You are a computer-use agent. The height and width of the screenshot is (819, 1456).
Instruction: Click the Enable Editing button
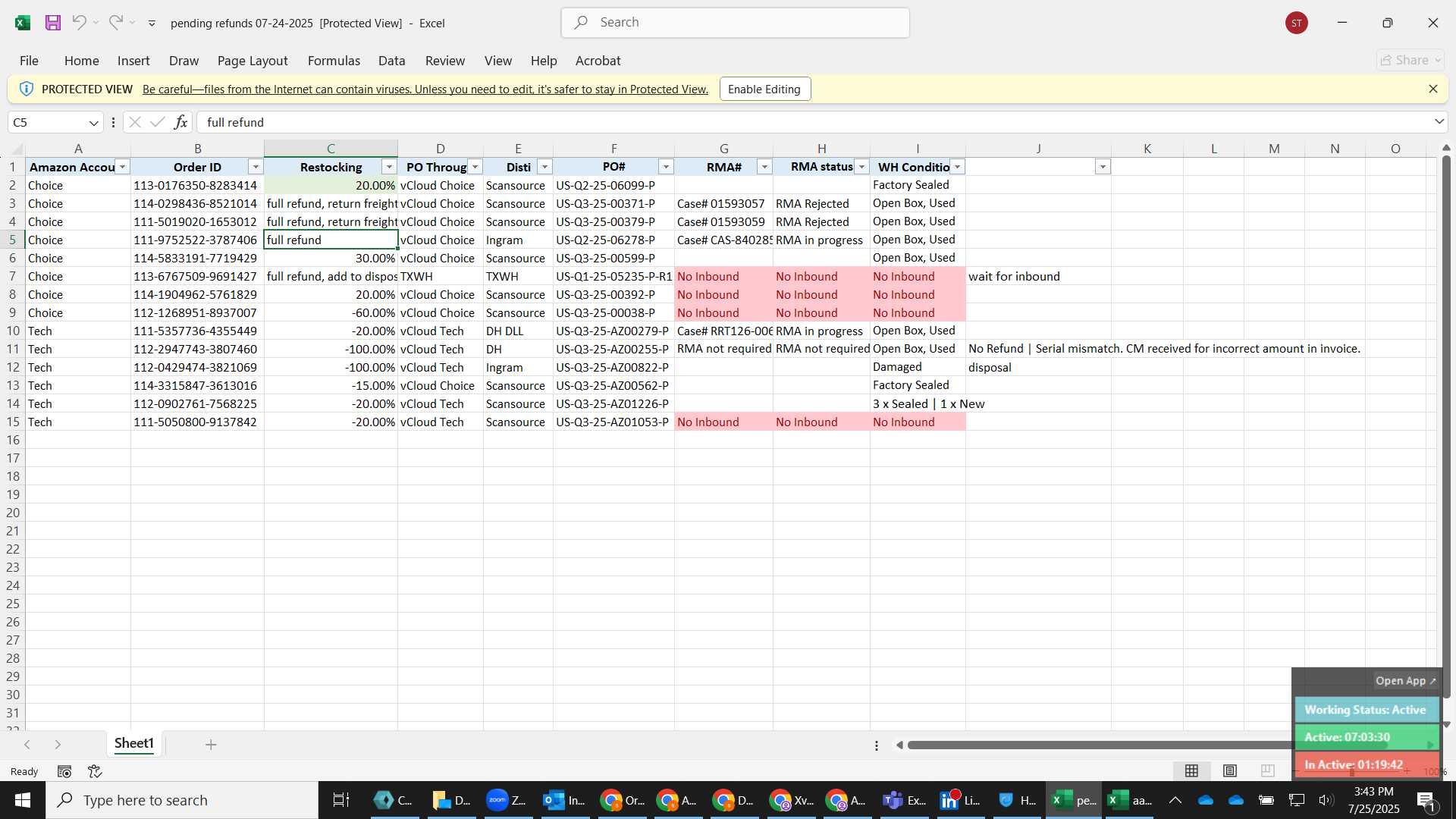[764, 89]
